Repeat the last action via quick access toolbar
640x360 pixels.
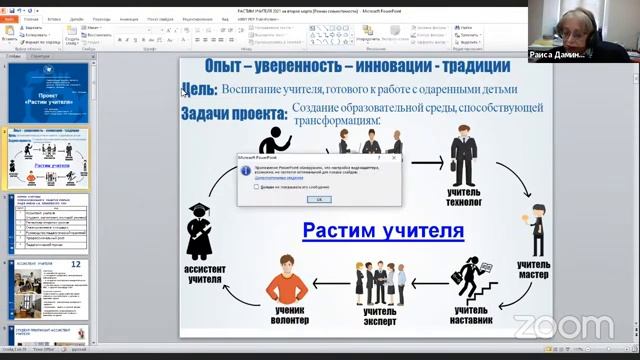click(29, 11)
